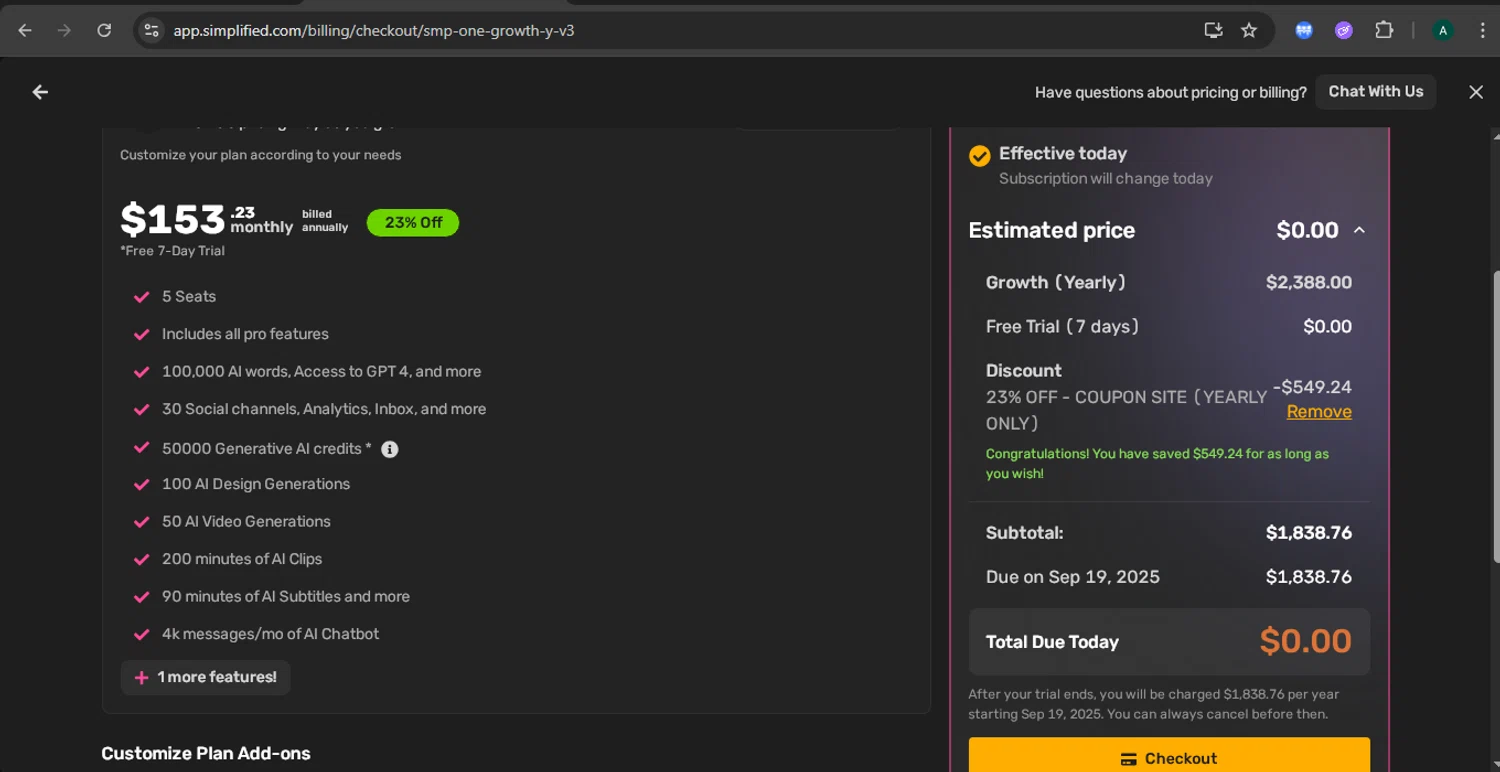Click the page vertical scrollbar
This screenshot has height=772, width=1500.
click(x=1494, y=415)
